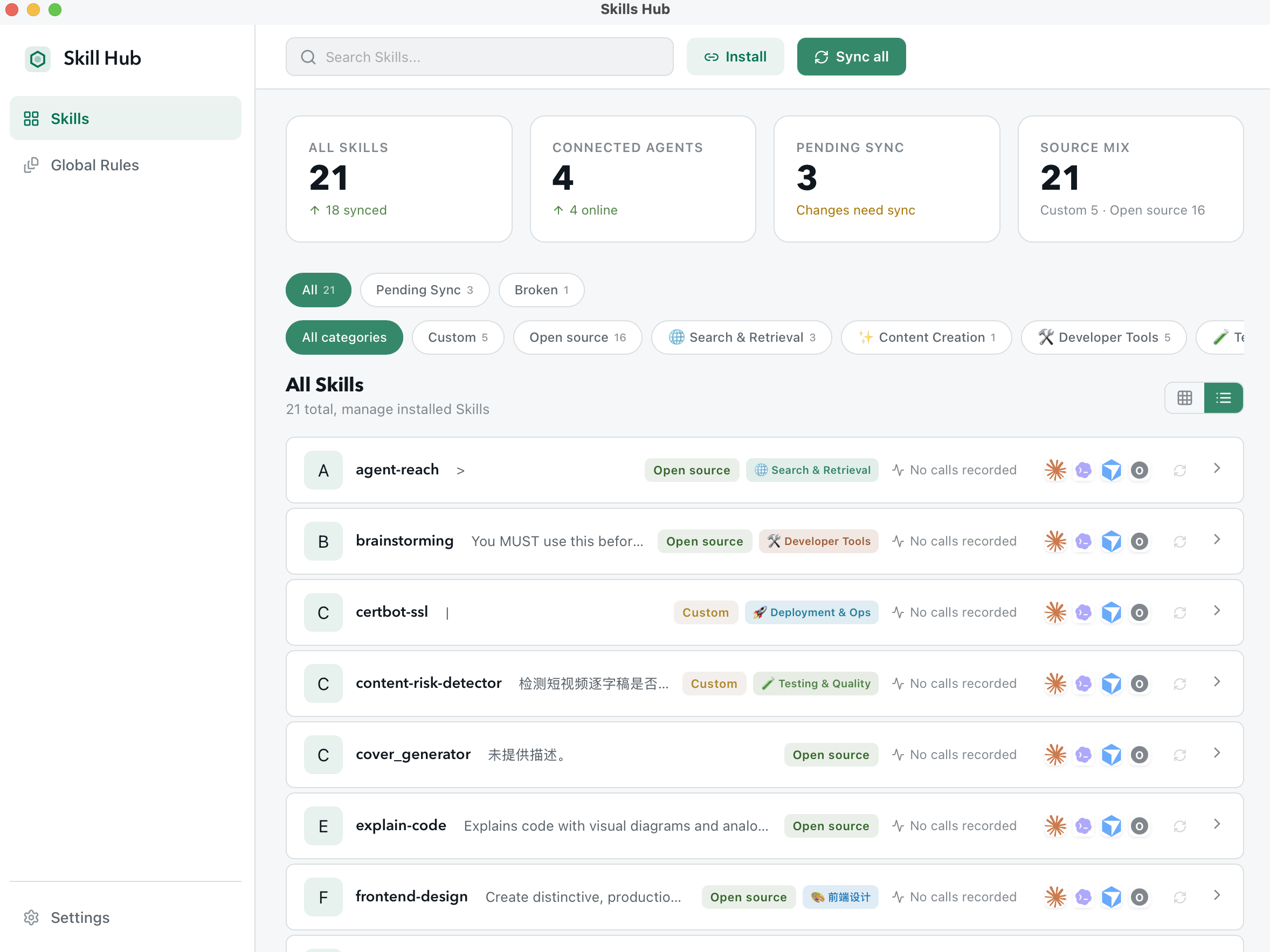1270x952 pixels.
Task: Filter by Search & Retrieval category
Action: click(x=742, y=337)
